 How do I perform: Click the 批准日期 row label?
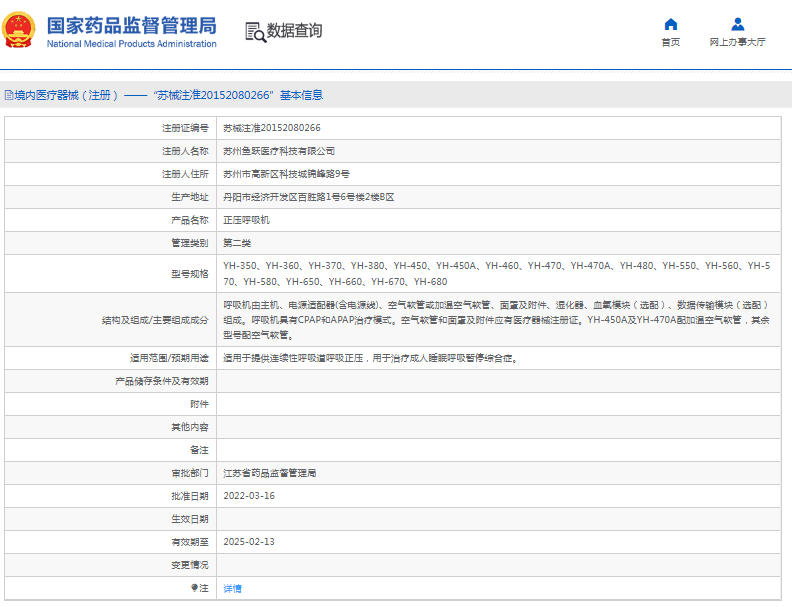(189, 496)
